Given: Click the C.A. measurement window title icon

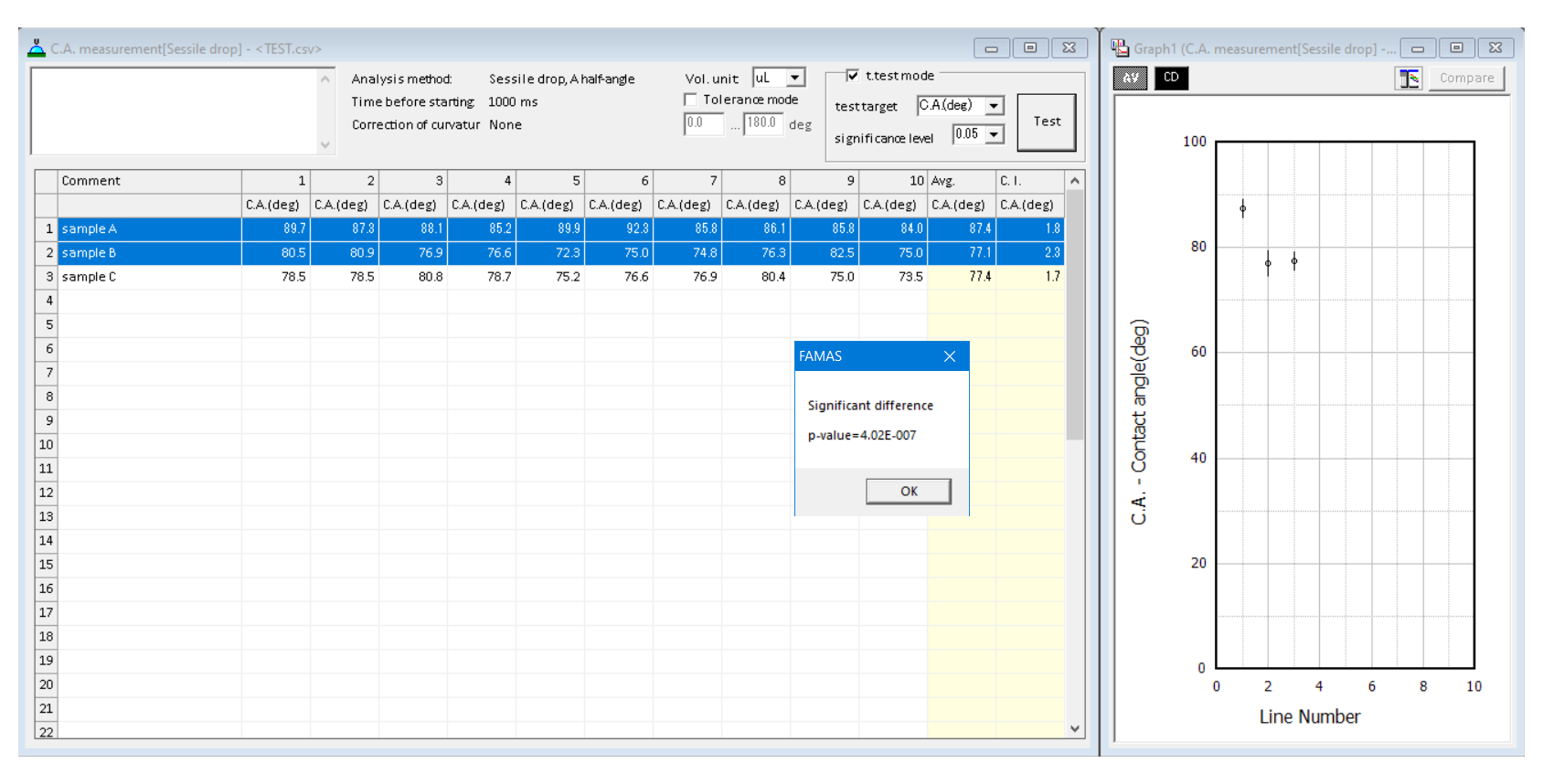Looking at the screenshot, I should (x=37, y=48).
